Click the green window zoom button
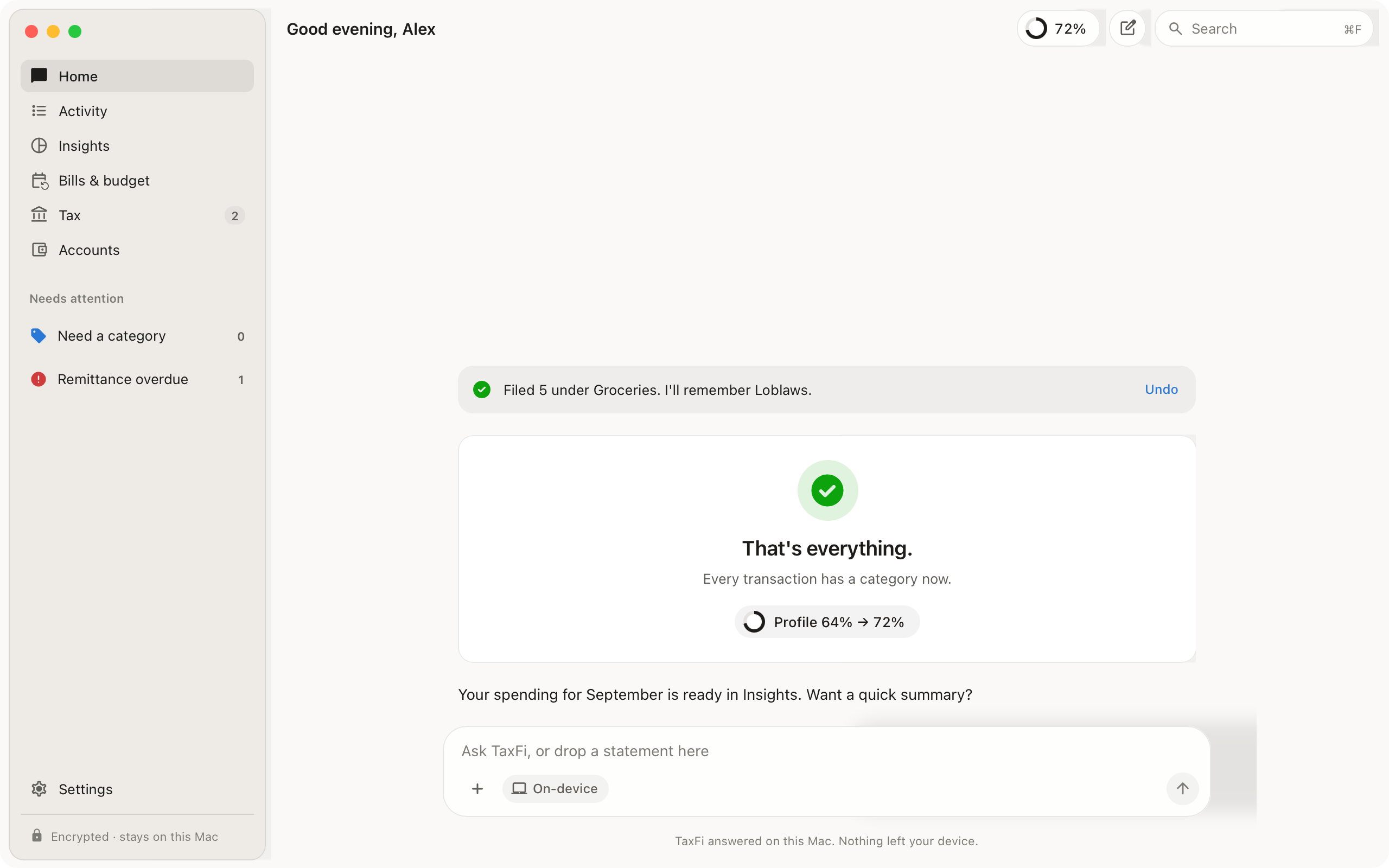The width and height of the screenshot is (1389, 868). (75, 31)
